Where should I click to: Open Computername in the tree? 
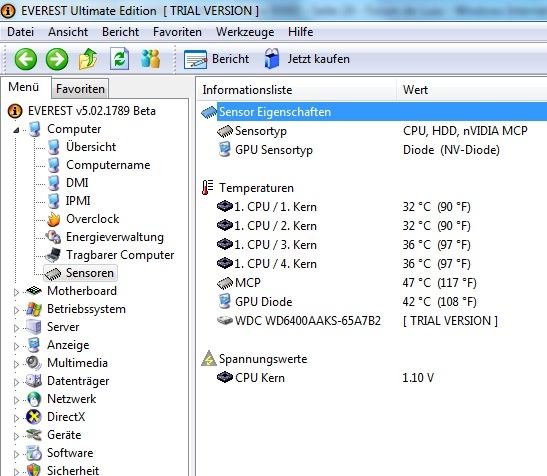point(108,165)
